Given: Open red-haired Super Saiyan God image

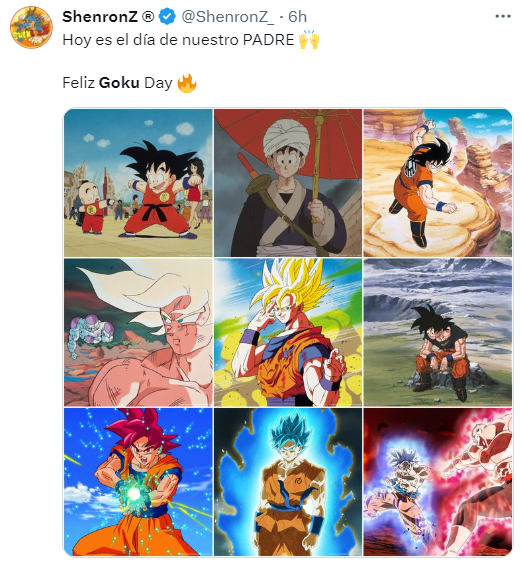Looking at the screenshot, I should click(x=138, y=482).
